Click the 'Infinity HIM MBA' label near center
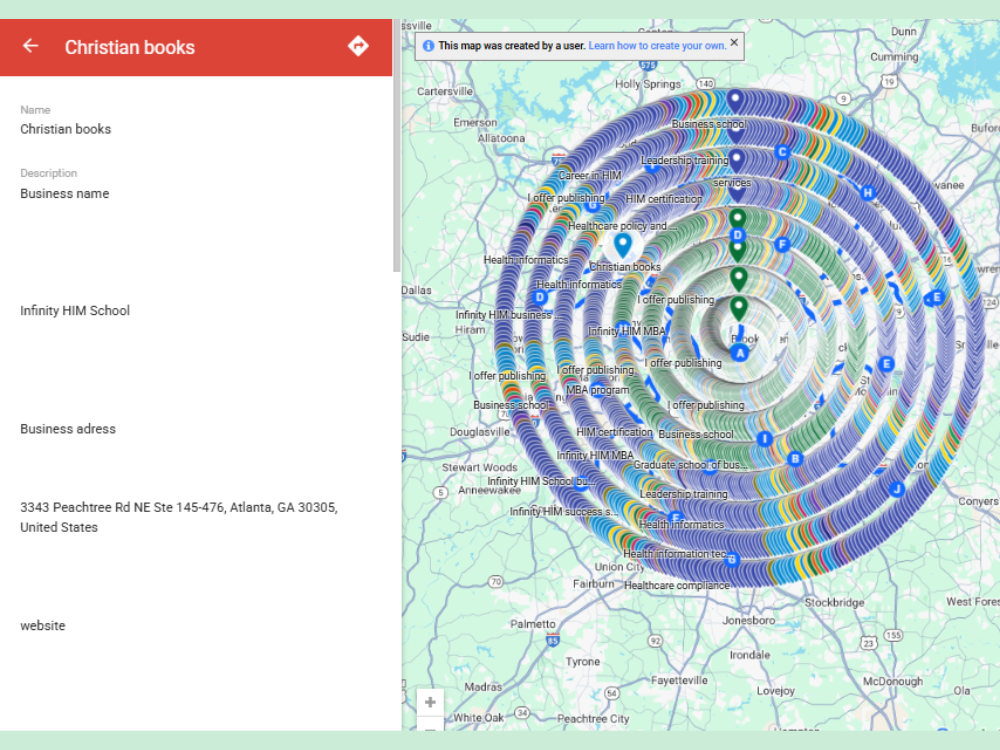 pyautogui.click(x=626, y=331)
